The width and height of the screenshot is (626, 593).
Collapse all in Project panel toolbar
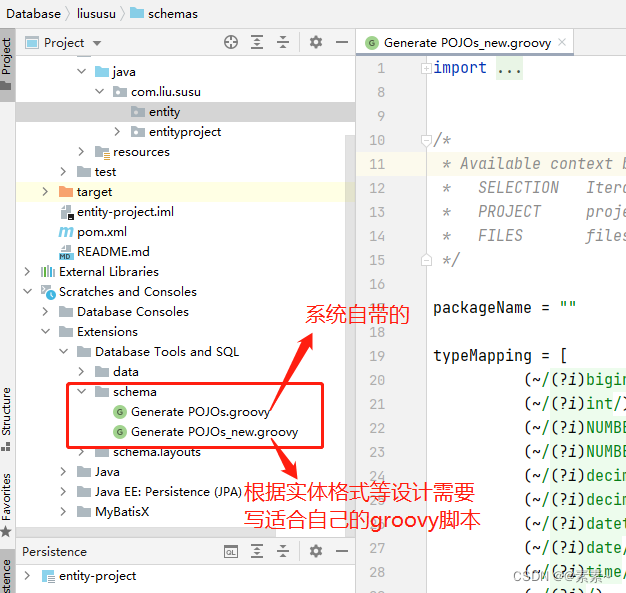(283, 42)
